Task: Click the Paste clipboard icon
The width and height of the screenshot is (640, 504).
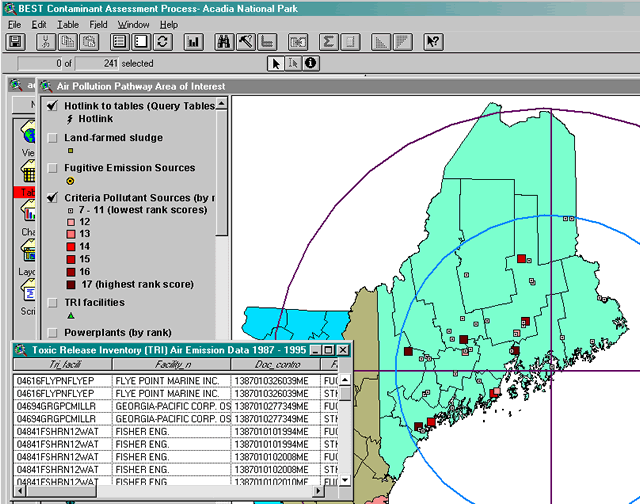Action: click(x=89, y=42)
